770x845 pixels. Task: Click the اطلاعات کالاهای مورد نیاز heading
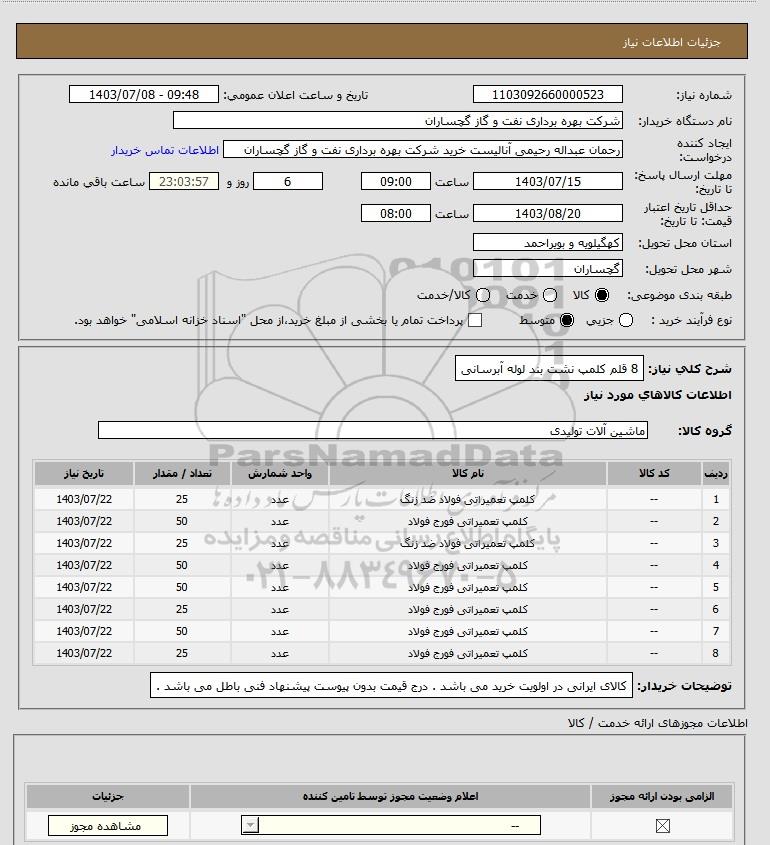[x=658, y=395]
